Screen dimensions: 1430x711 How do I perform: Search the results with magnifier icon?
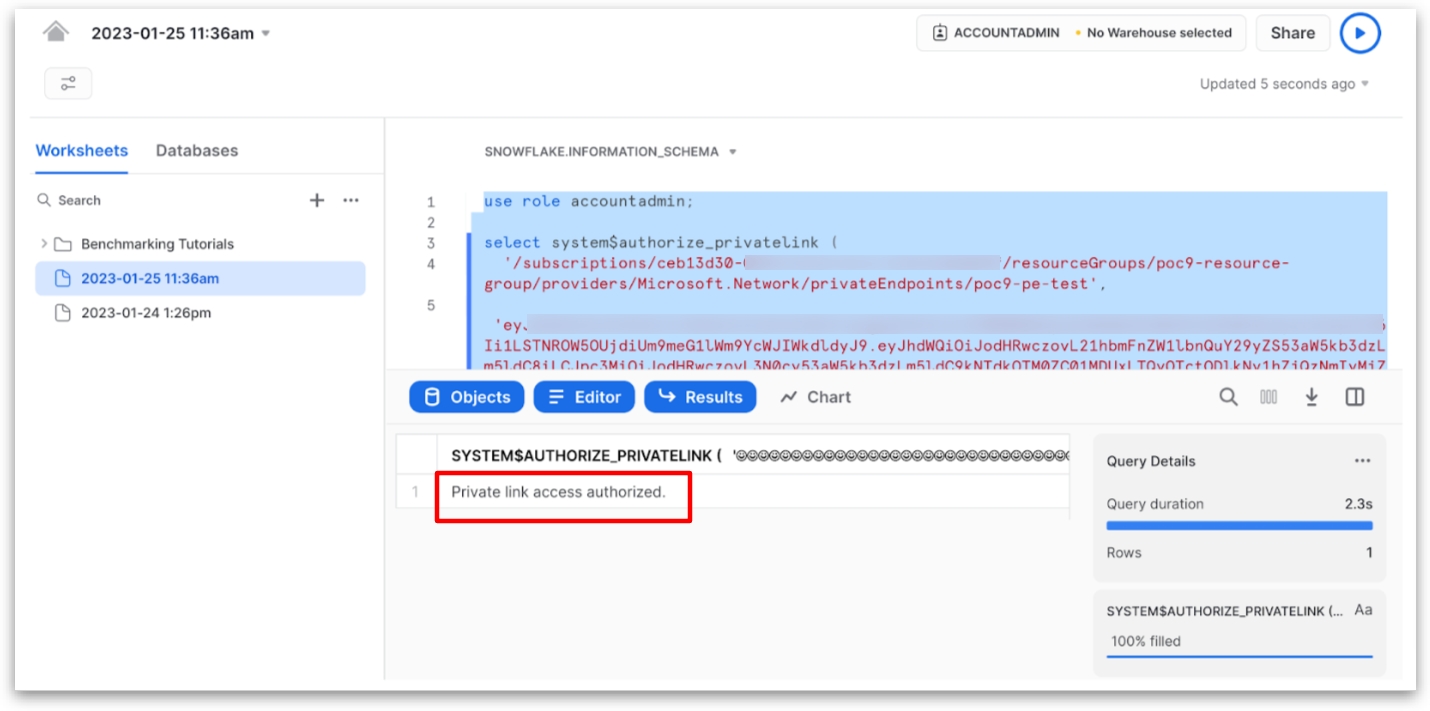(1228, 397)
